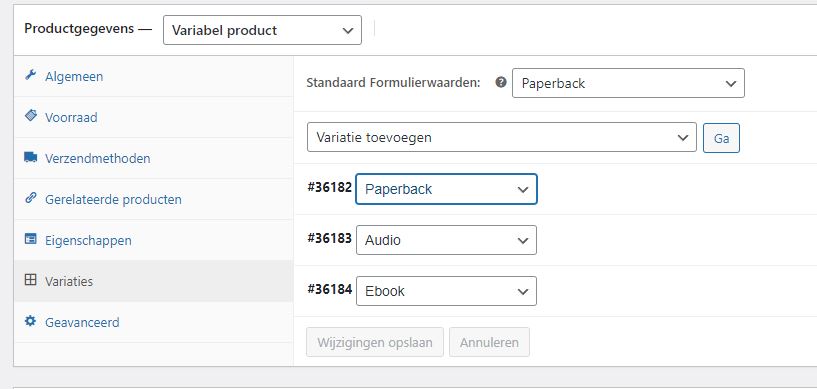Click Wijzigingen opslaan button

point(375,343)
